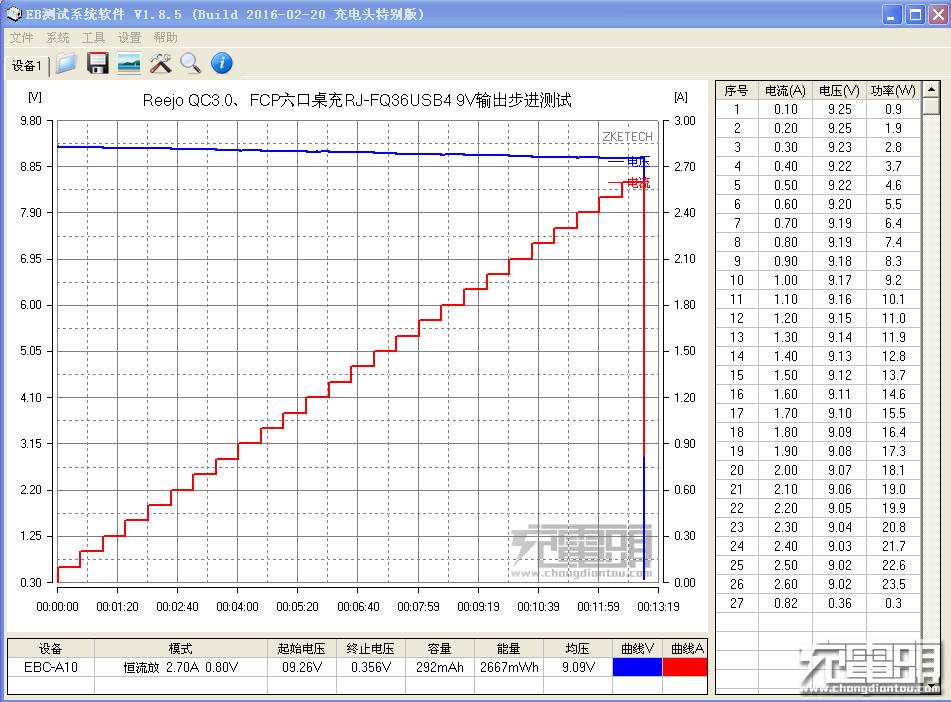Select row 1 with current 0.10

click(x=818, y=109)
